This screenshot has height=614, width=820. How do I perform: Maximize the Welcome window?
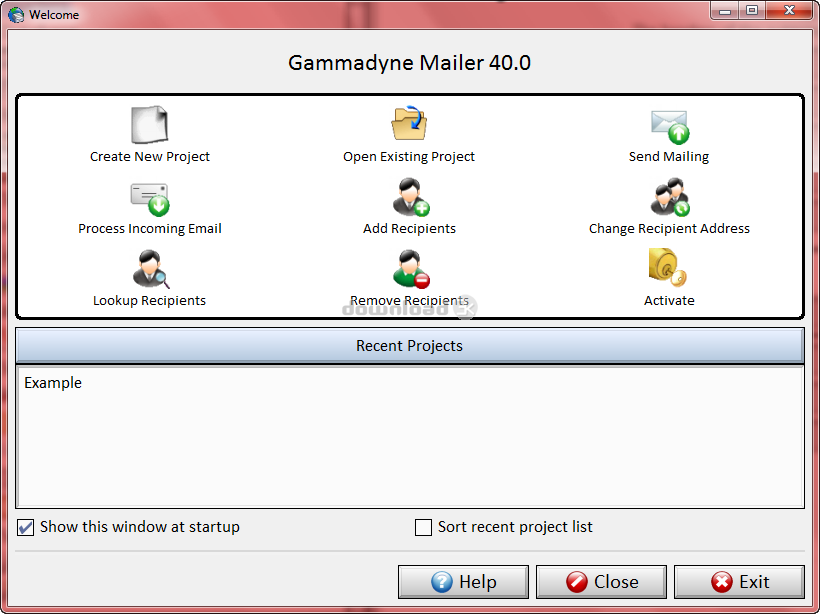coord(751,10)
